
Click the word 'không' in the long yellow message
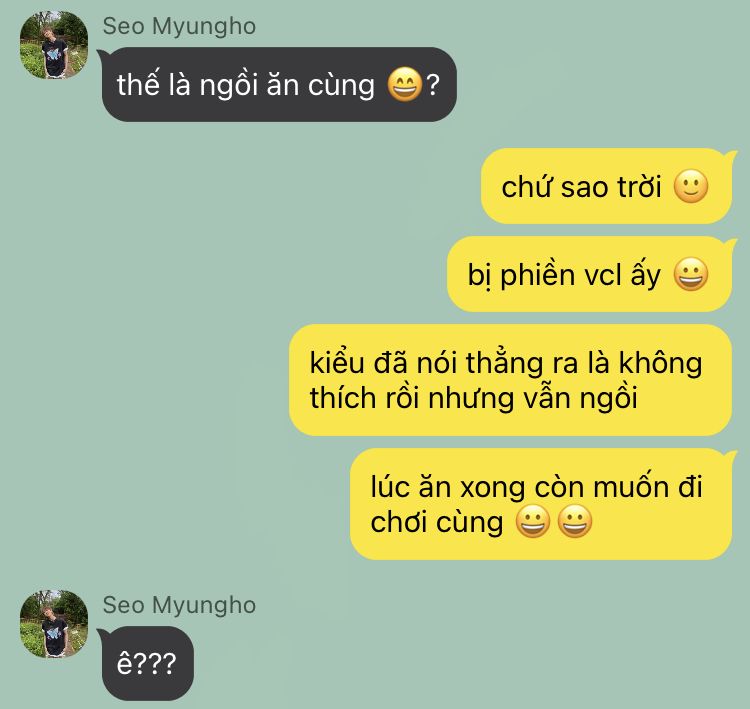[661, 363]
